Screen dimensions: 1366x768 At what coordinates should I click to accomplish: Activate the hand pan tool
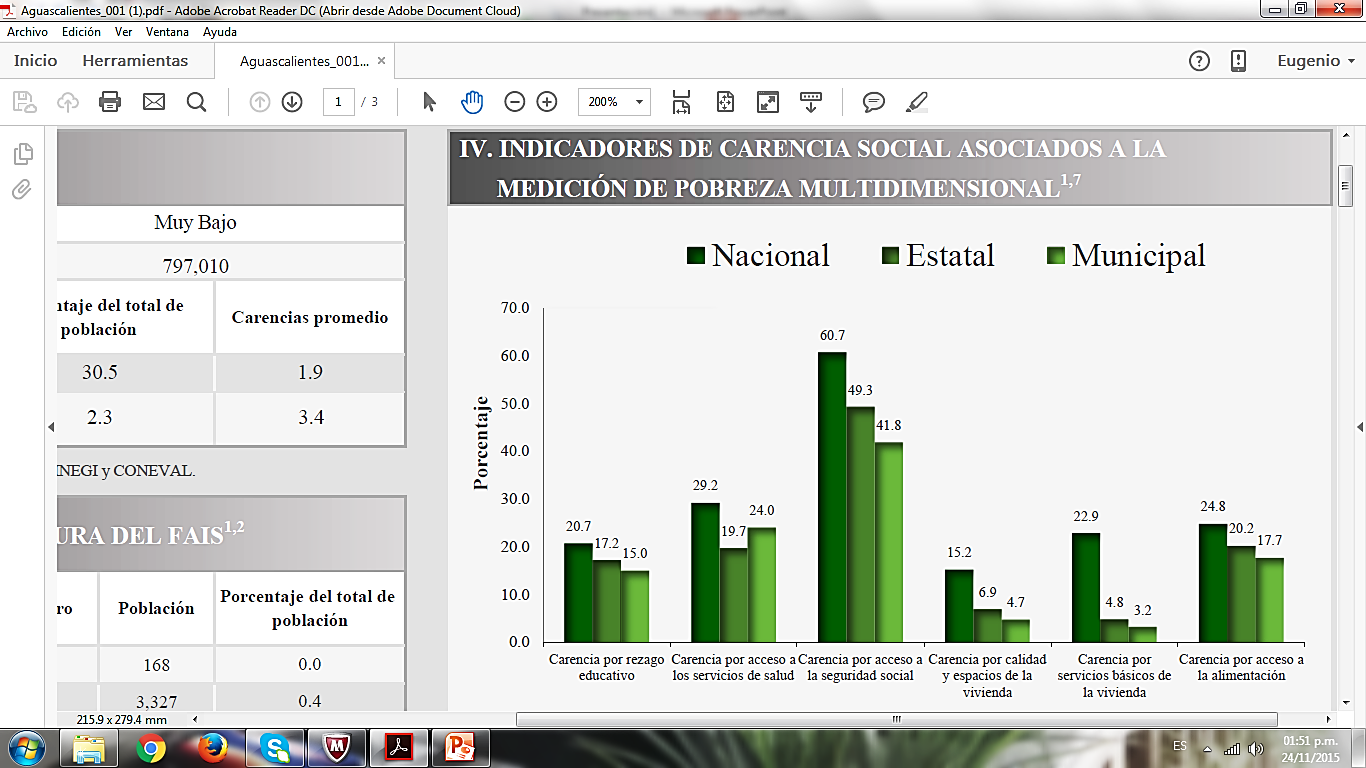472,101
